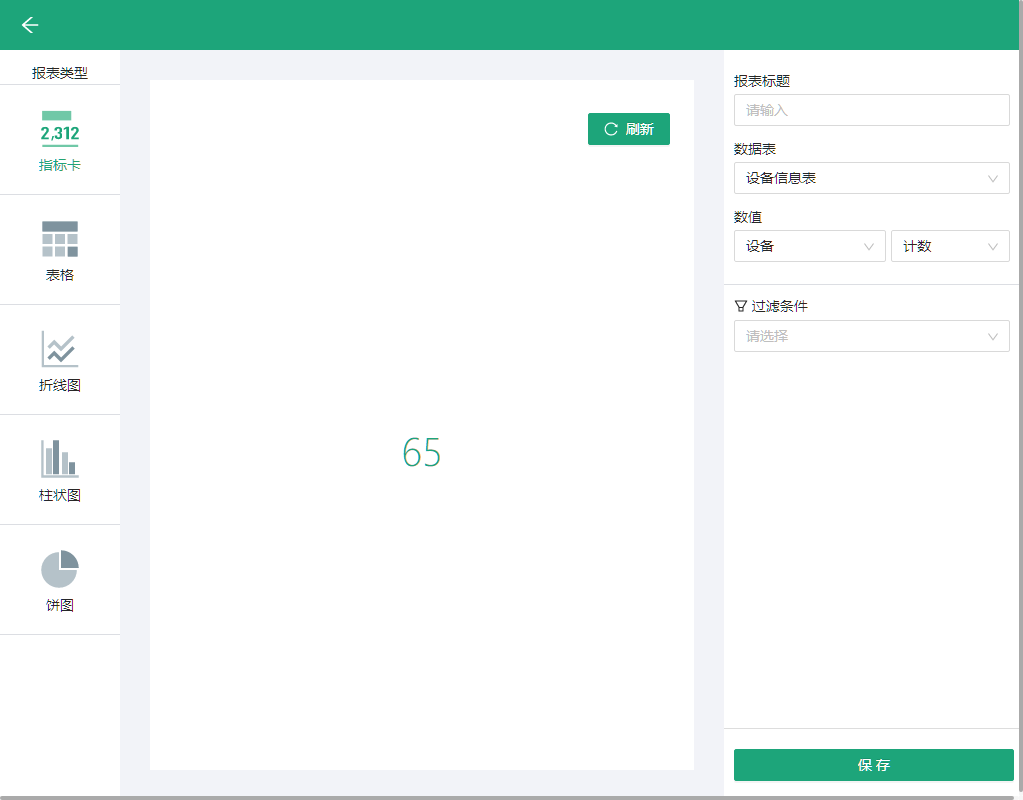Focus the 报表标题 input field
Screen dimensions: 1023x800
point(871,110)
